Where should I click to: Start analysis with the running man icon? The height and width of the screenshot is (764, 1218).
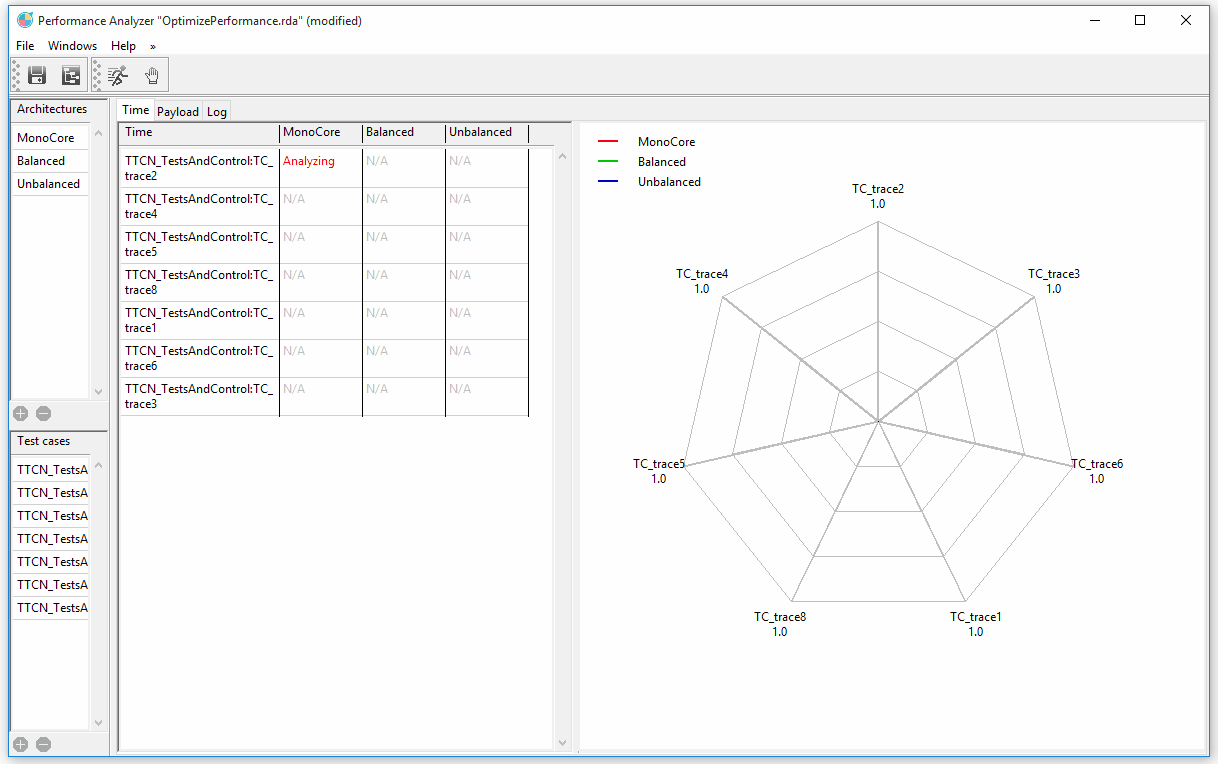pyautogui.click(x=118, y=75)
